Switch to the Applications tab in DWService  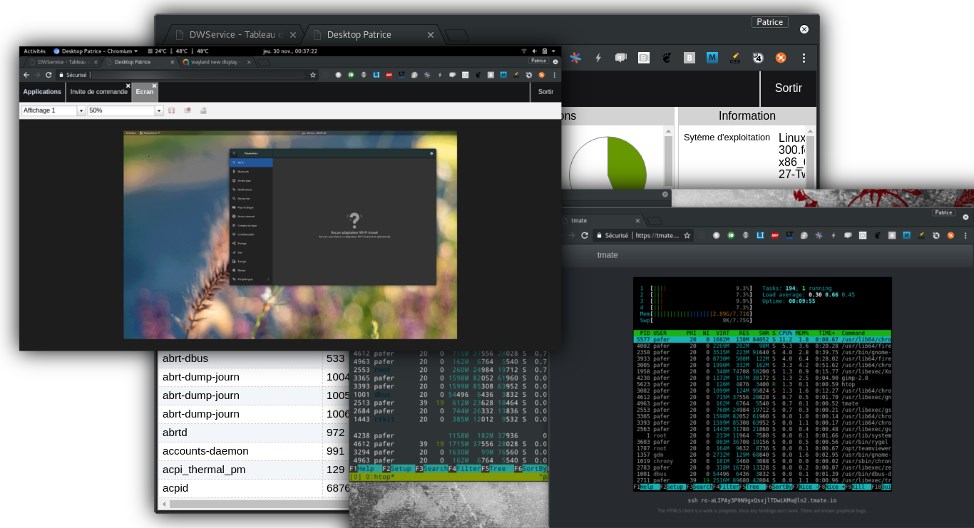tap(42, 92)
